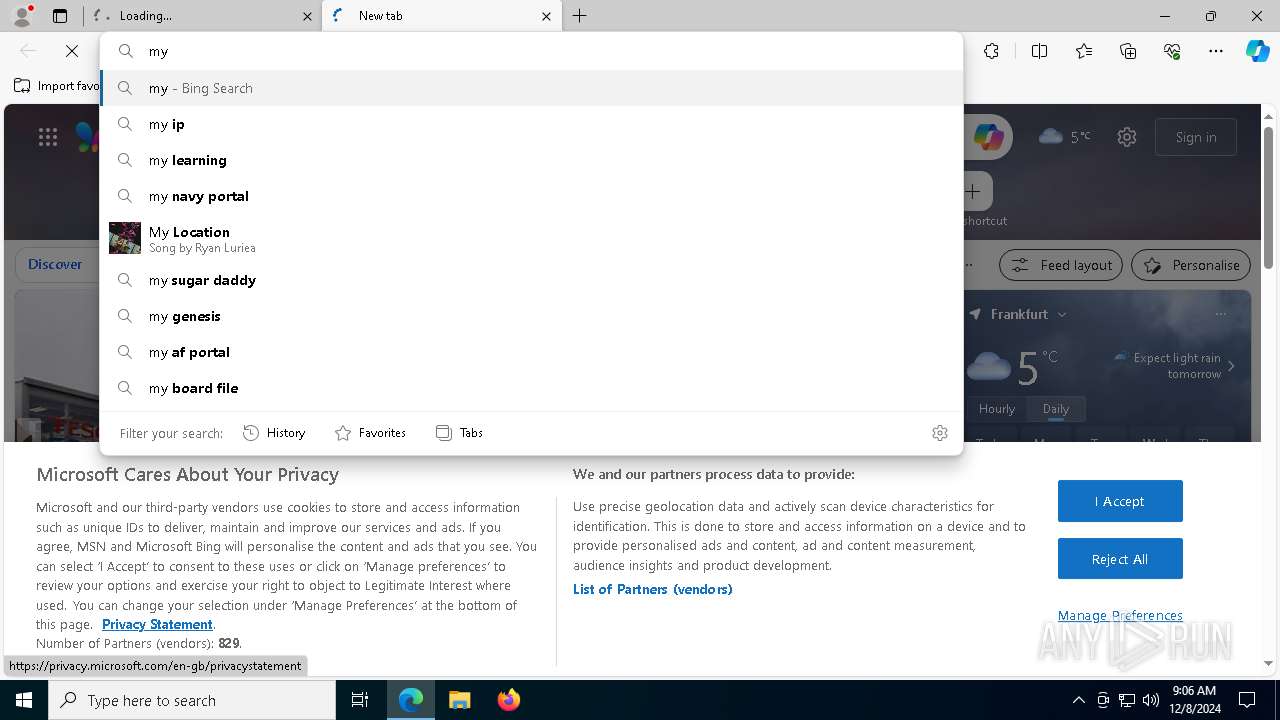Open the tab actions menu icon
This screenshot has height=720, width=1280.
point(60,16)
